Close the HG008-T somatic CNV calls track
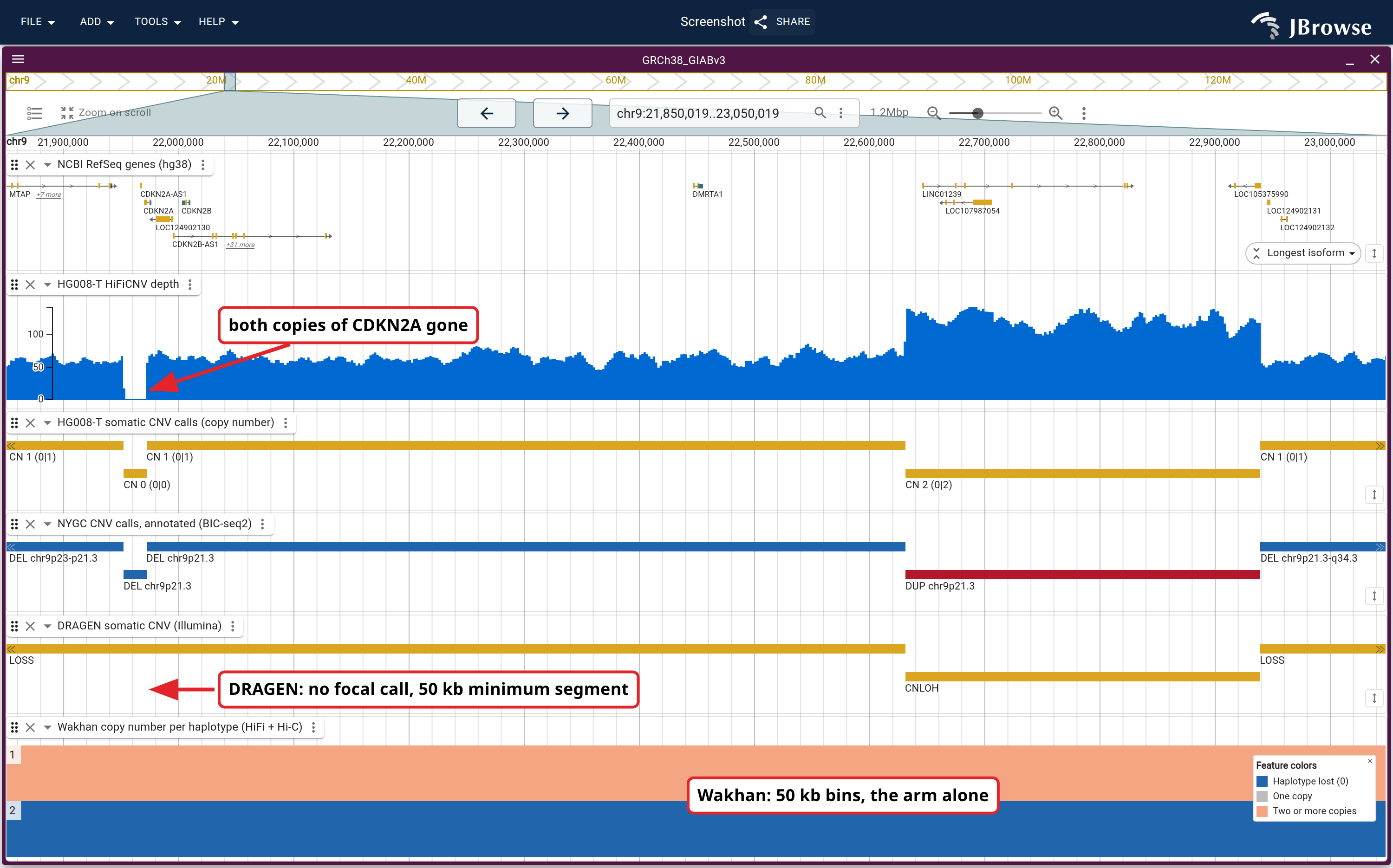Image resolution: width=1393 pixels, height=868 pixels. pos(31,423)
